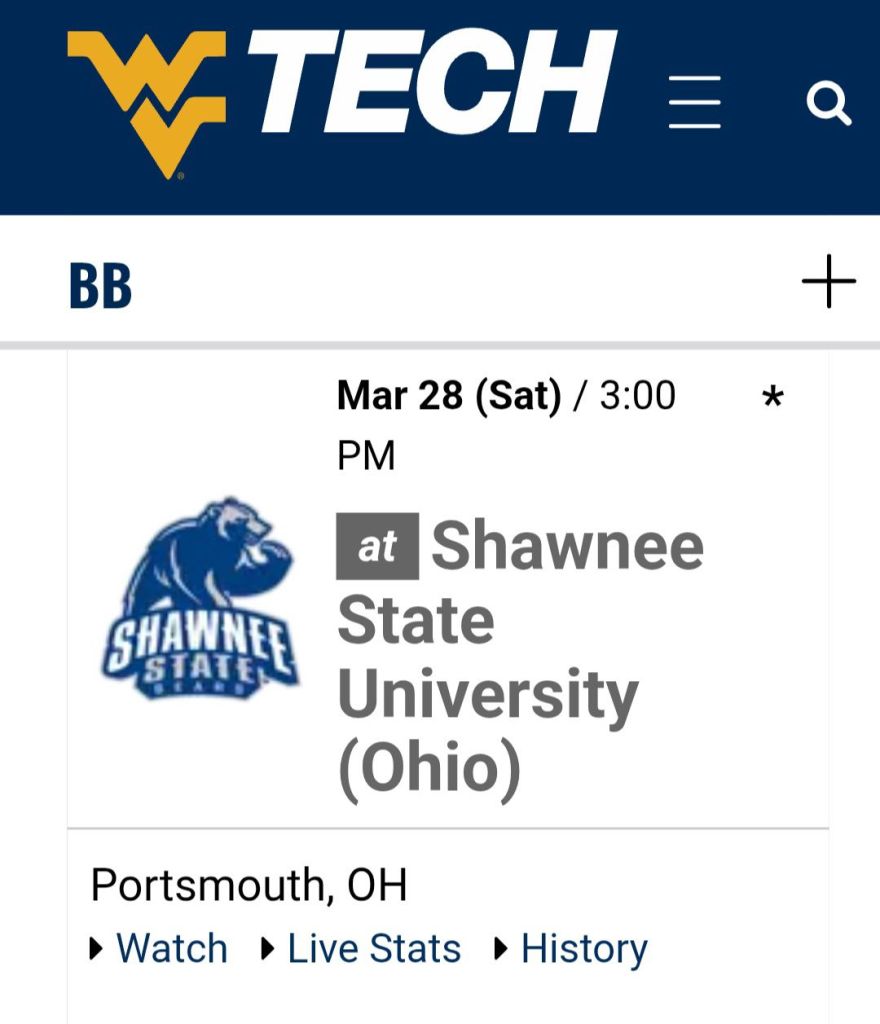Image resolution: width=880 pixels, height=1024 pixels.
Task: Click the arrow before Live Stats
Action: tap(268, 949)
